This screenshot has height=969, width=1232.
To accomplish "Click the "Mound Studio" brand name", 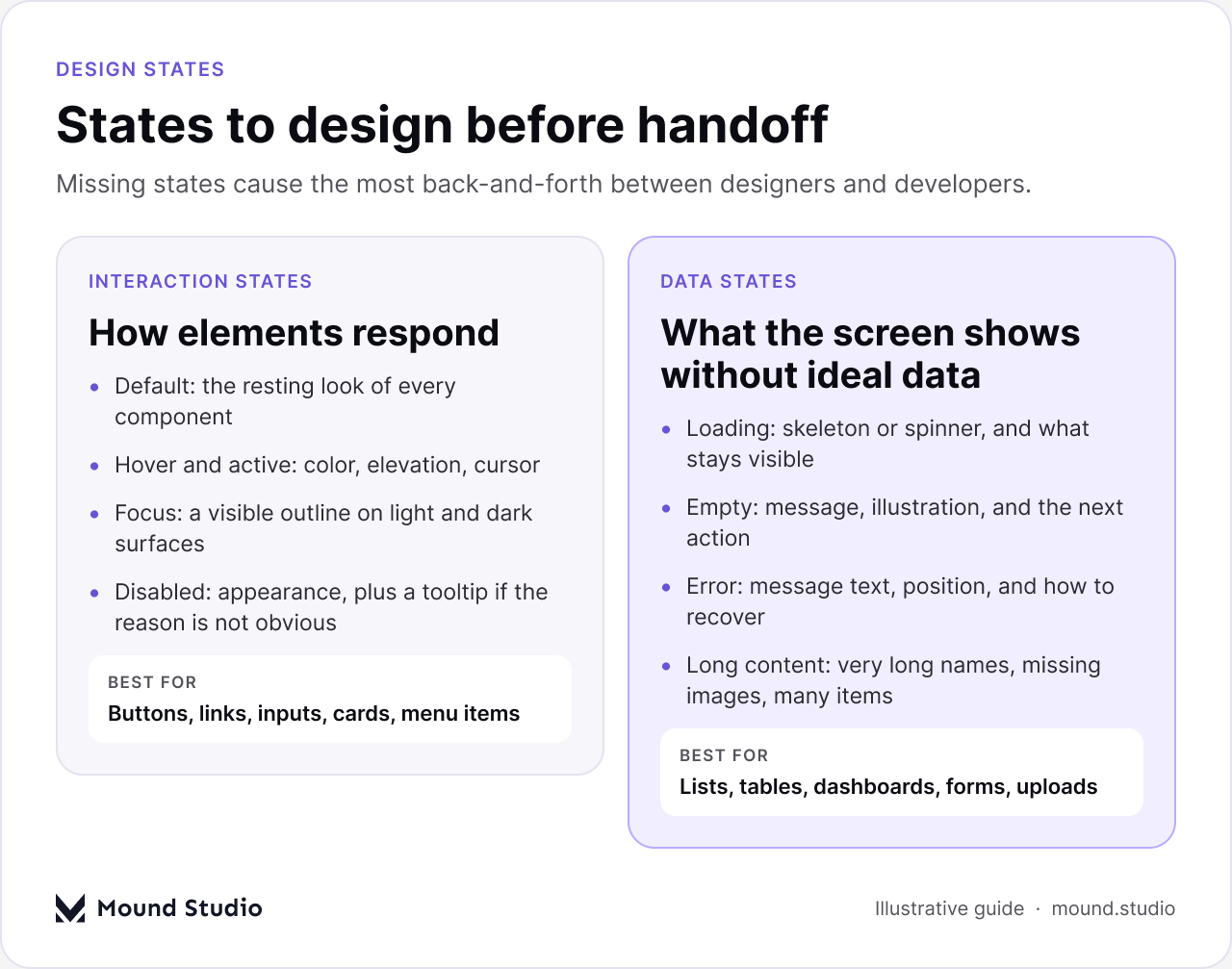I will click(180, 907).
